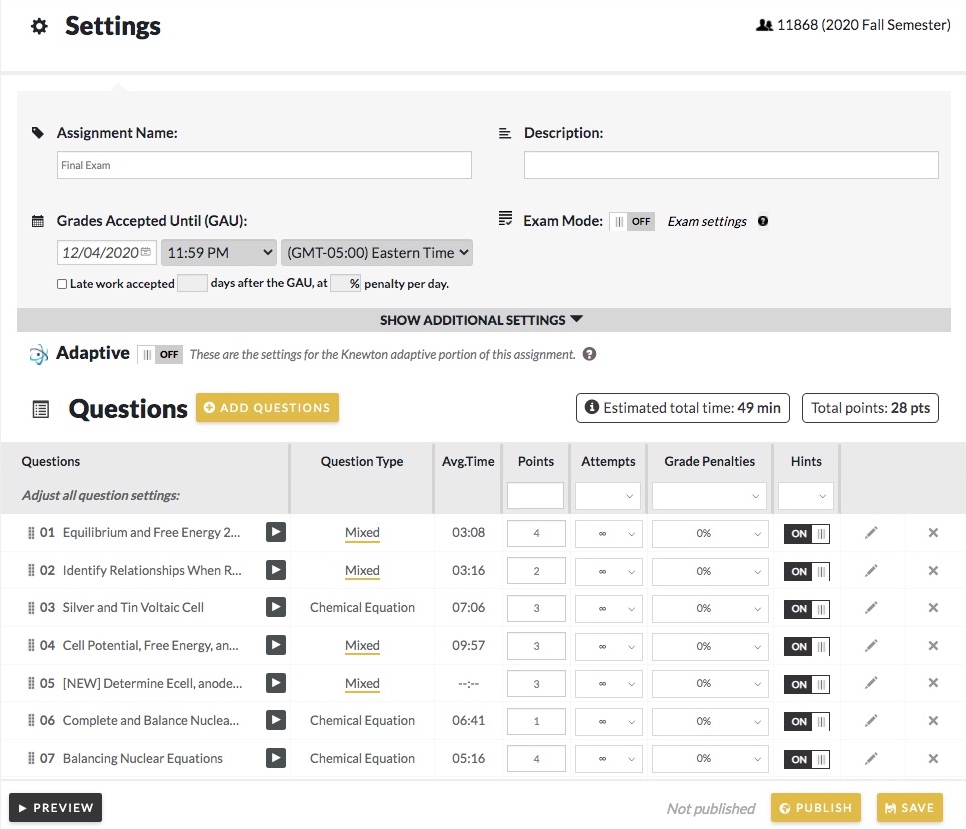Remove question 01 using X icon
The image size is (966, 829).
click(x=933, y=533)
